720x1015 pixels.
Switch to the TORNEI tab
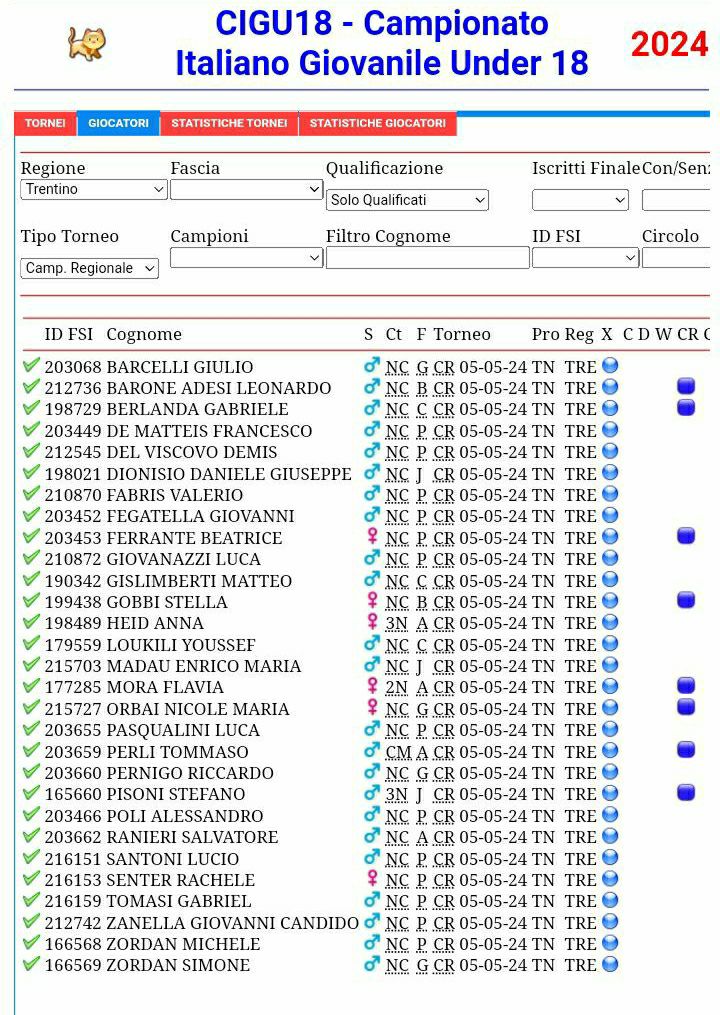click(x=45, y=123)
